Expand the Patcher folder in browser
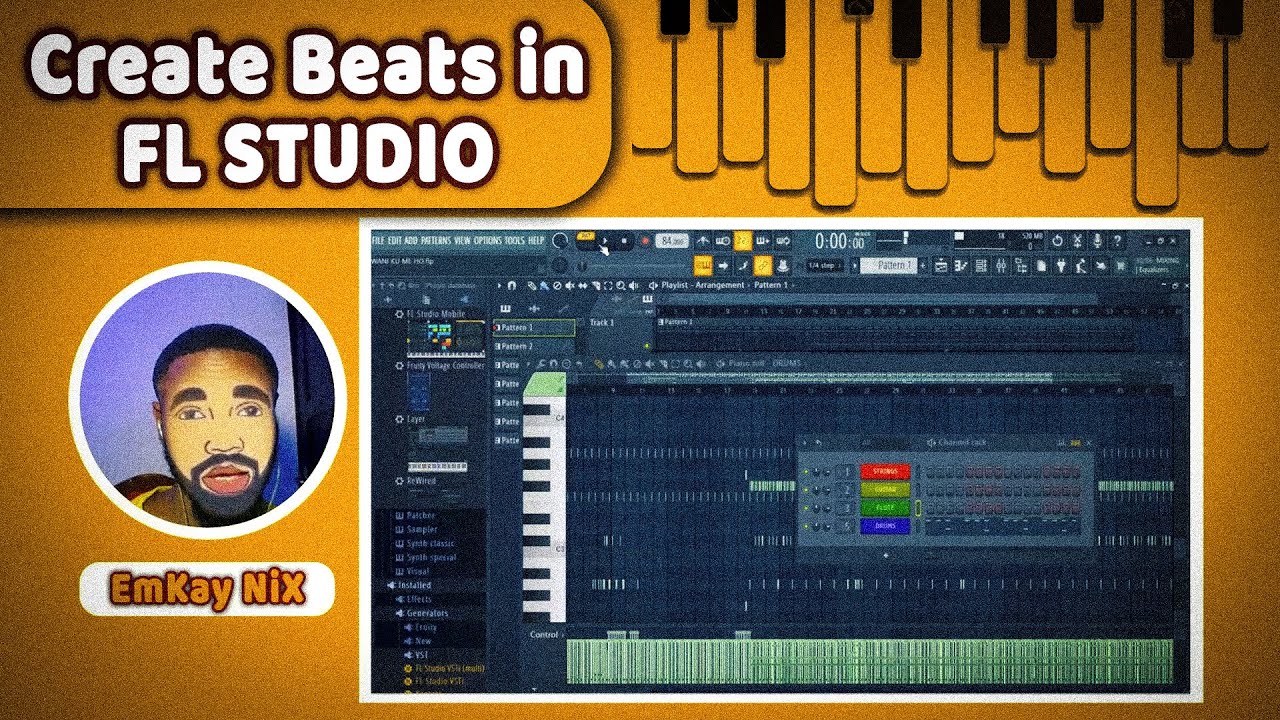The height and width of the screenshot is (720, 1280). 420,515
